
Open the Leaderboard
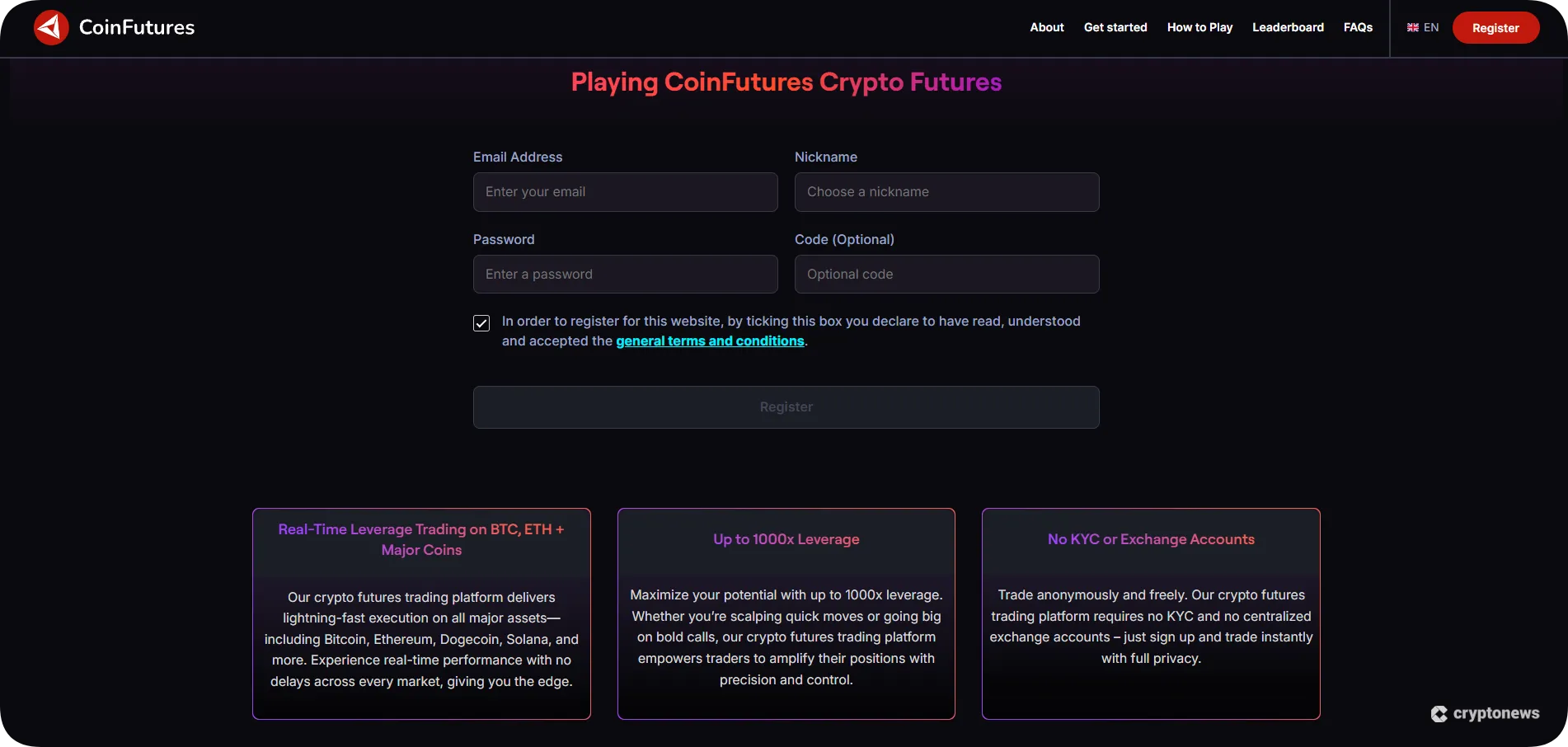(1288, 27)
